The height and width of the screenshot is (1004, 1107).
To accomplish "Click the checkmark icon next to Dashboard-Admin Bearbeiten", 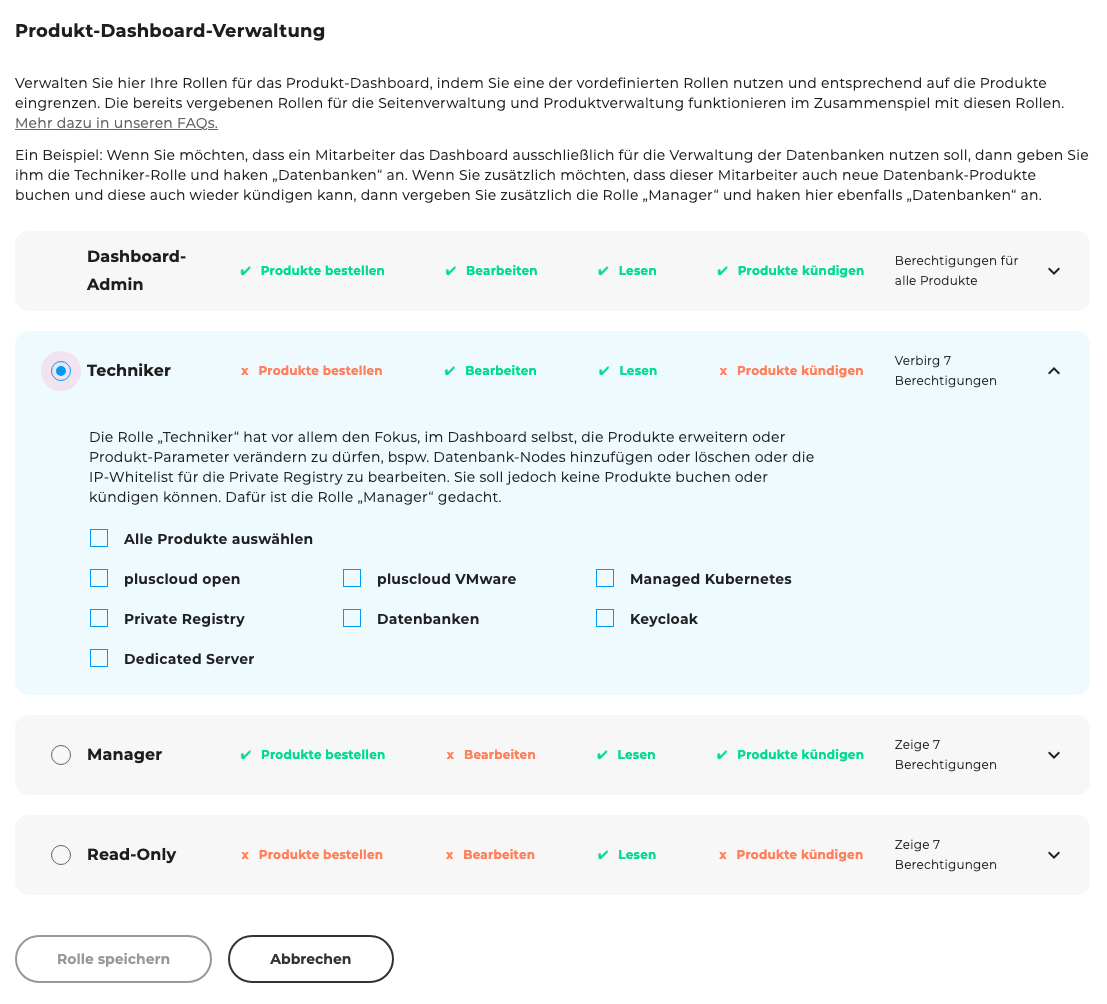I will click(448, 270).
